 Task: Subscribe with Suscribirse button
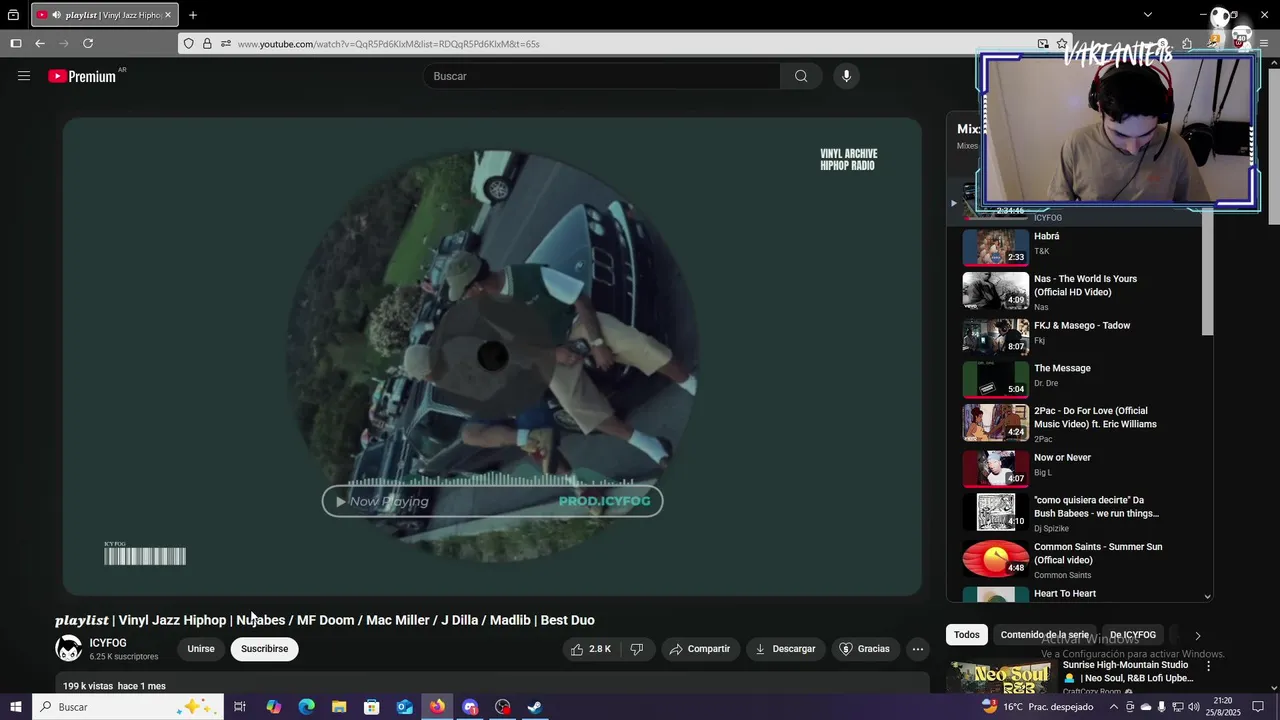coord(264,649)
